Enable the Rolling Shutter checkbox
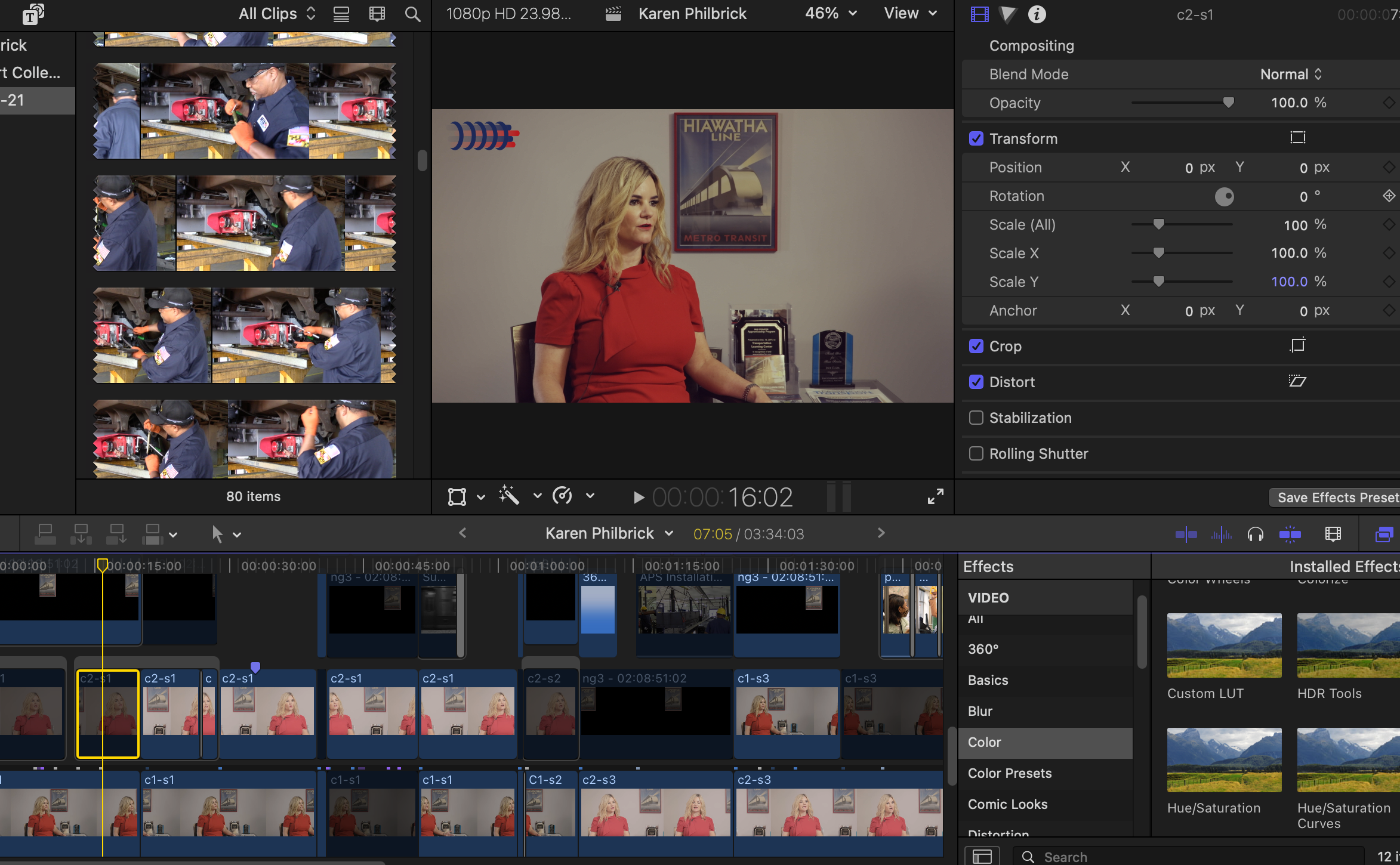1400x865 pixels. tap(976, 453)
